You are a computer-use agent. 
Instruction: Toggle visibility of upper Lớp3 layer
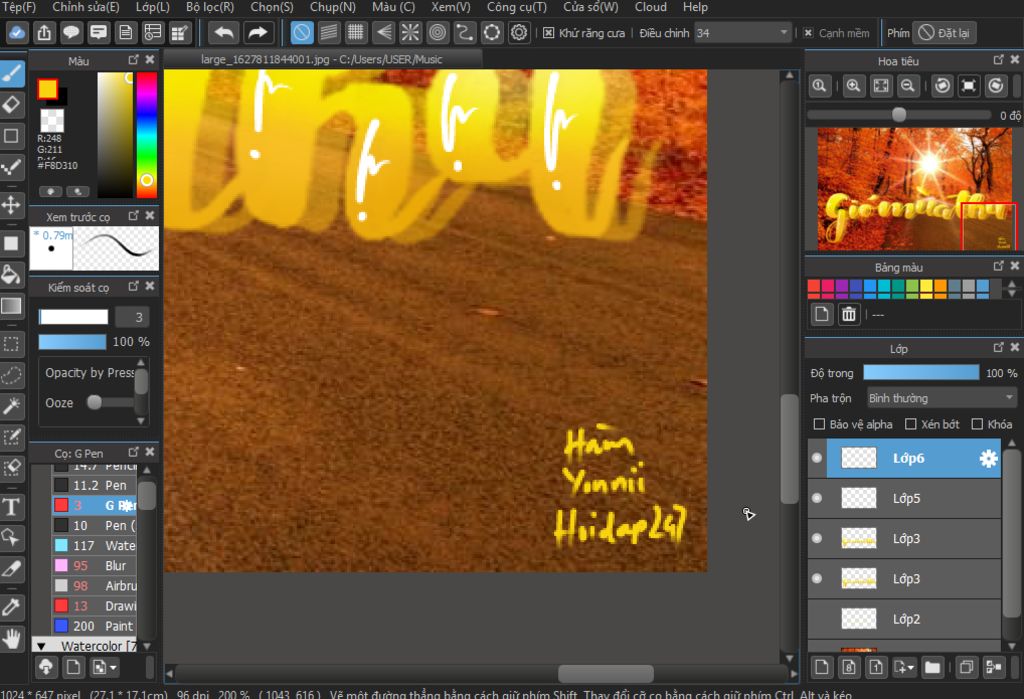click(x=817, y=538)
